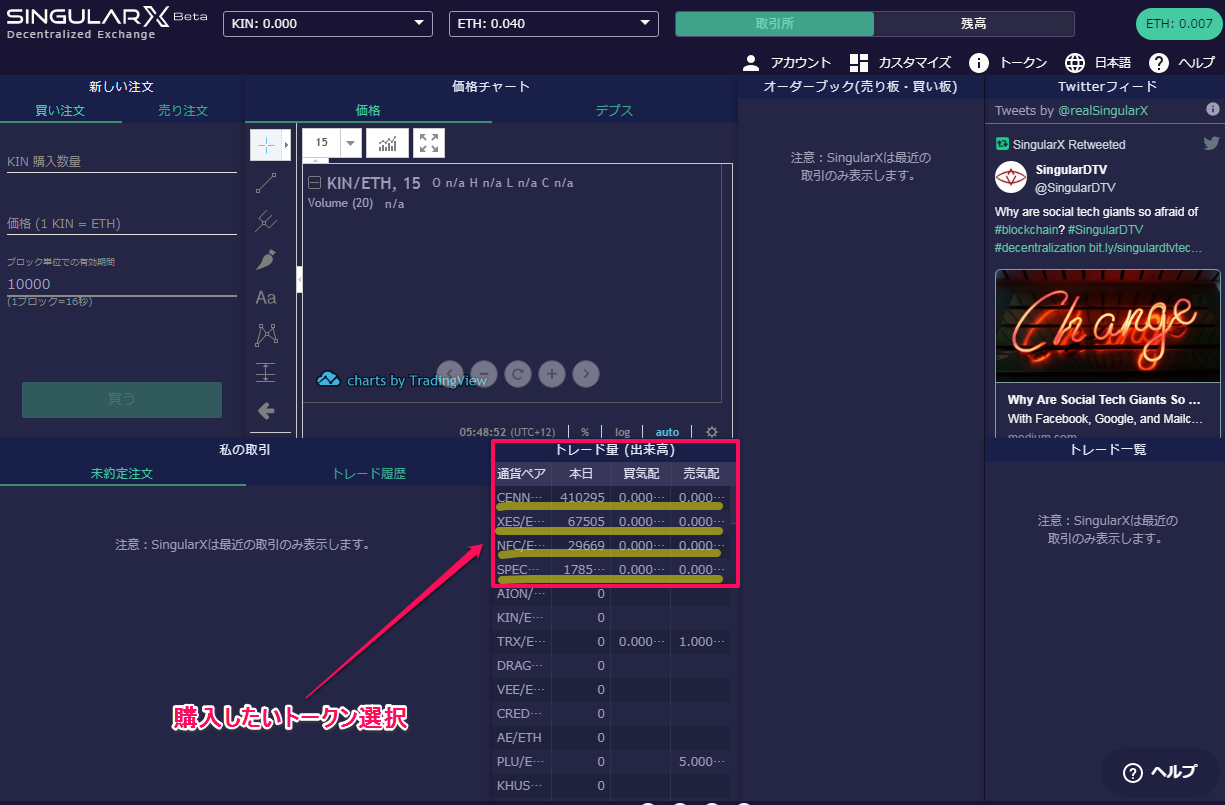Switch to 買い注文 buy order tab

coord(61,111)
